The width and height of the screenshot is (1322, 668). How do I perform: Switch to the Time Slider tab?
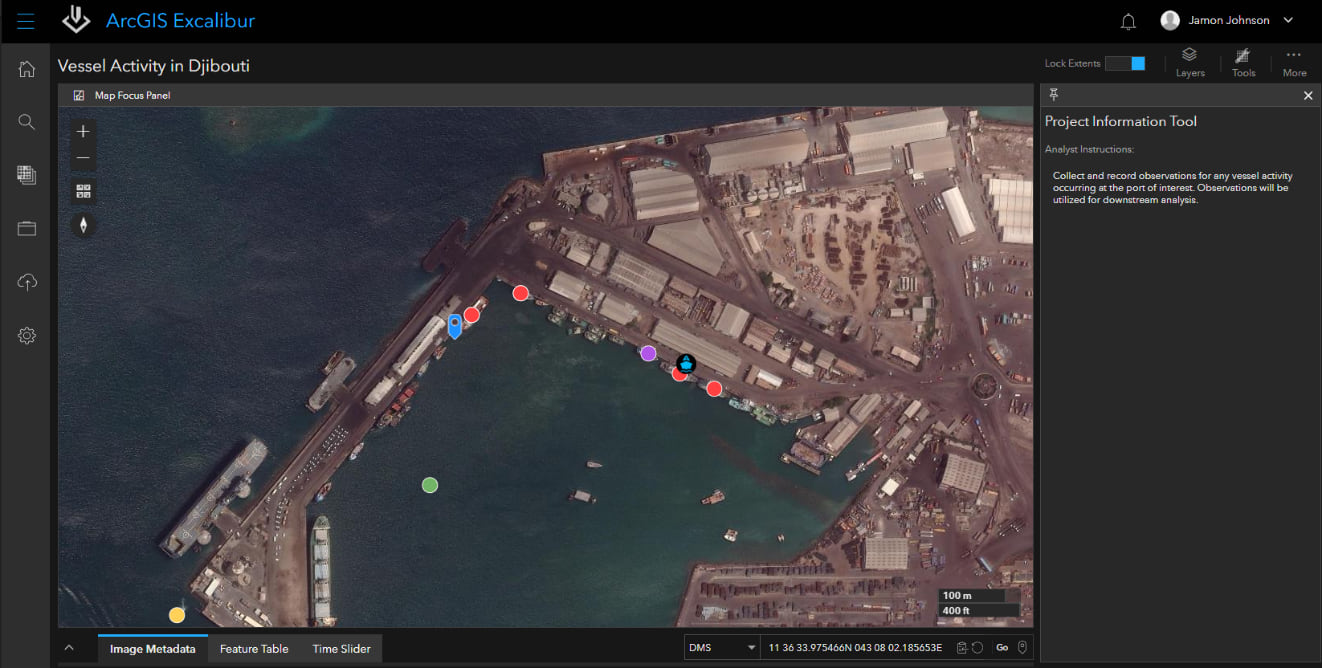click(x=341, y=649)
